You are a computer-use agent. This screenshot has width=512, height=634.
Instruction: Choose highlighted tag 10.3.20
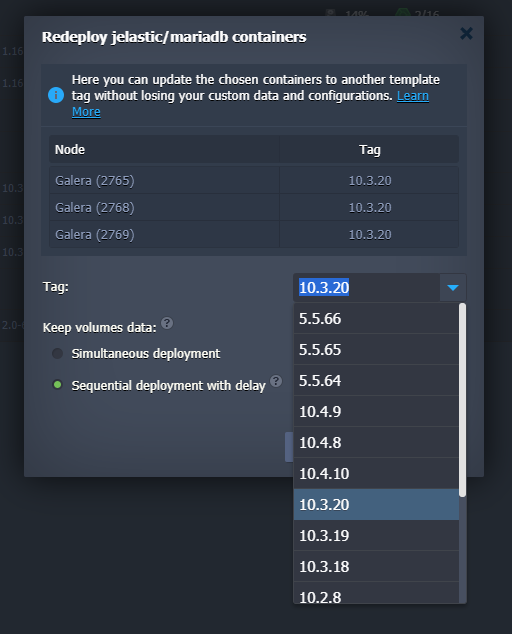coord(376,505)
